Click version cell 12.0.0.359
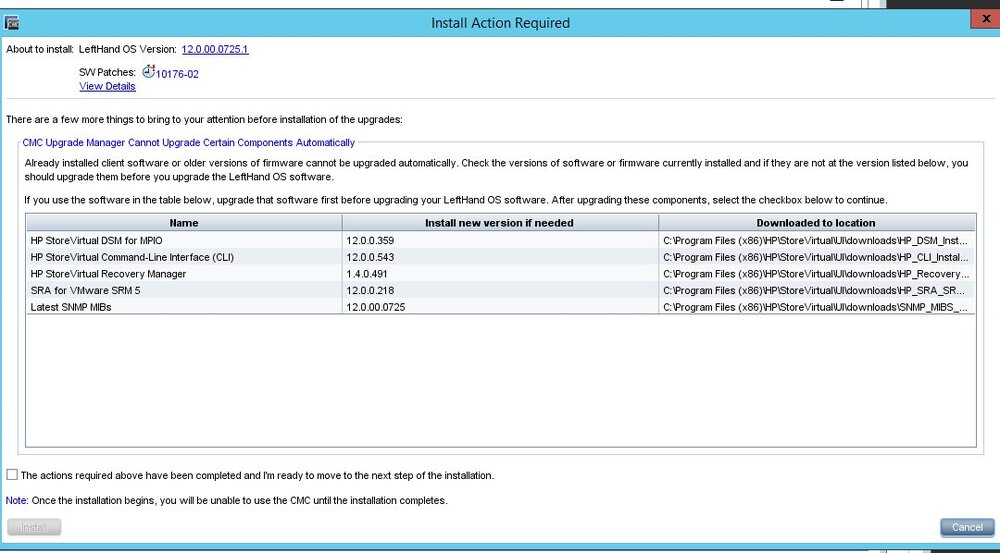This screenshot has height=553, width=1000. (500, 240)
